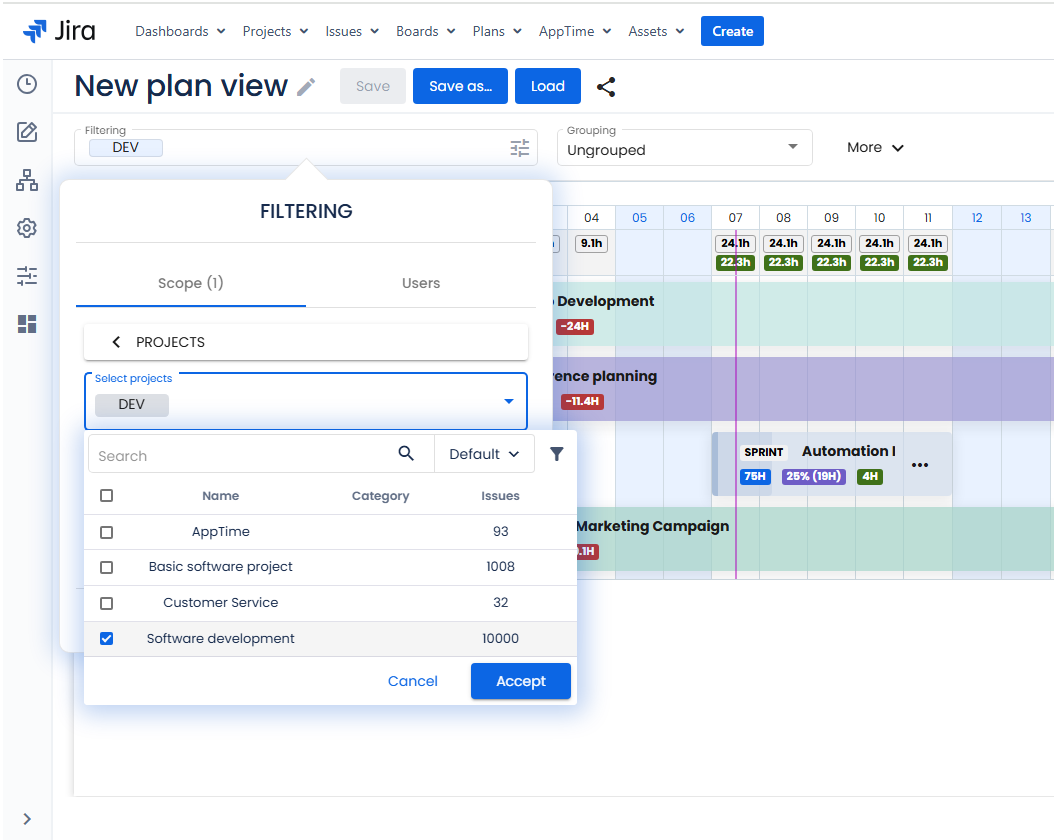Click the three-dot menu on Automation sprint
The width and height of the screenshot is (1054, 840).
point(920,465)
